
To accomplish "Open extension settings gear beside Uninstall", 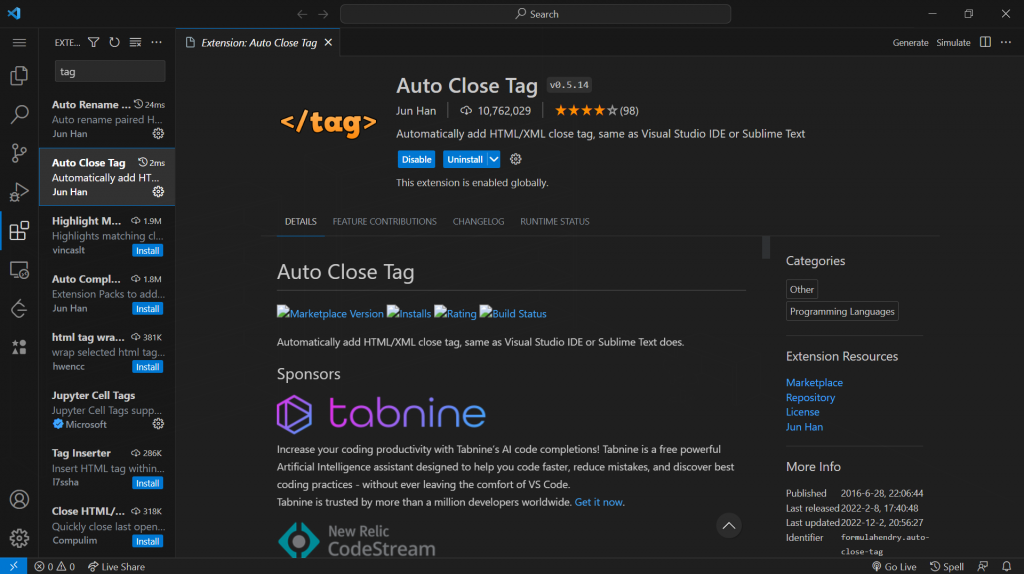I will tap(515, 159).
